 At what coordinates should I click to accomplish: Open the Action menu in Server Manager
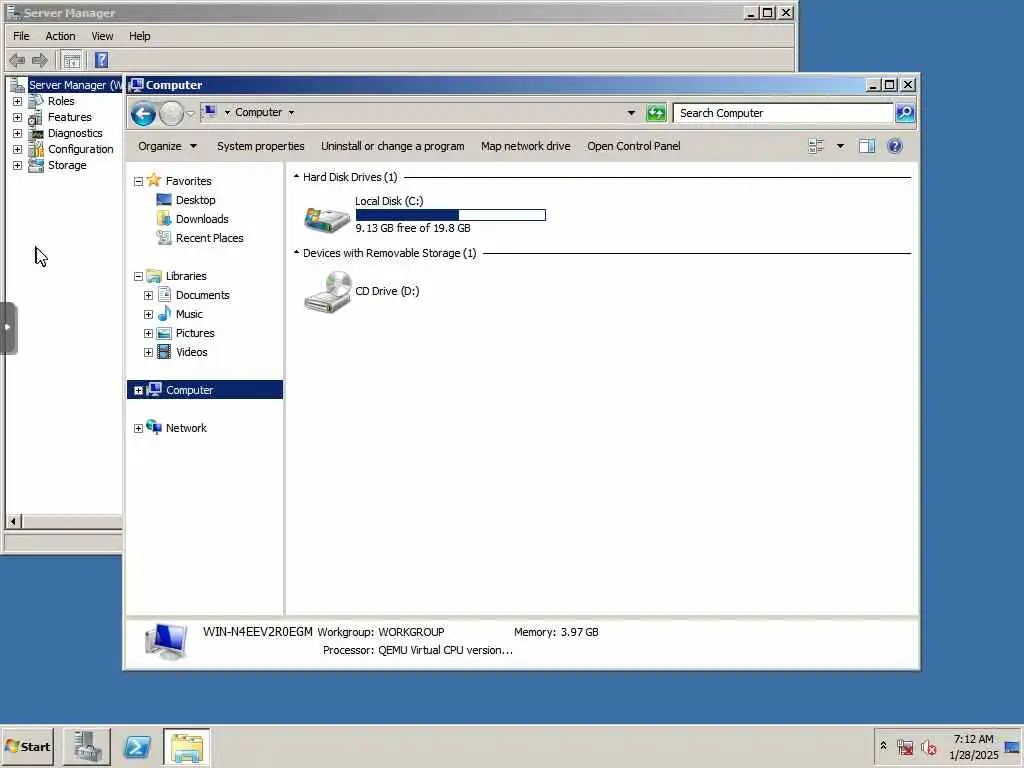coord(60,36)
